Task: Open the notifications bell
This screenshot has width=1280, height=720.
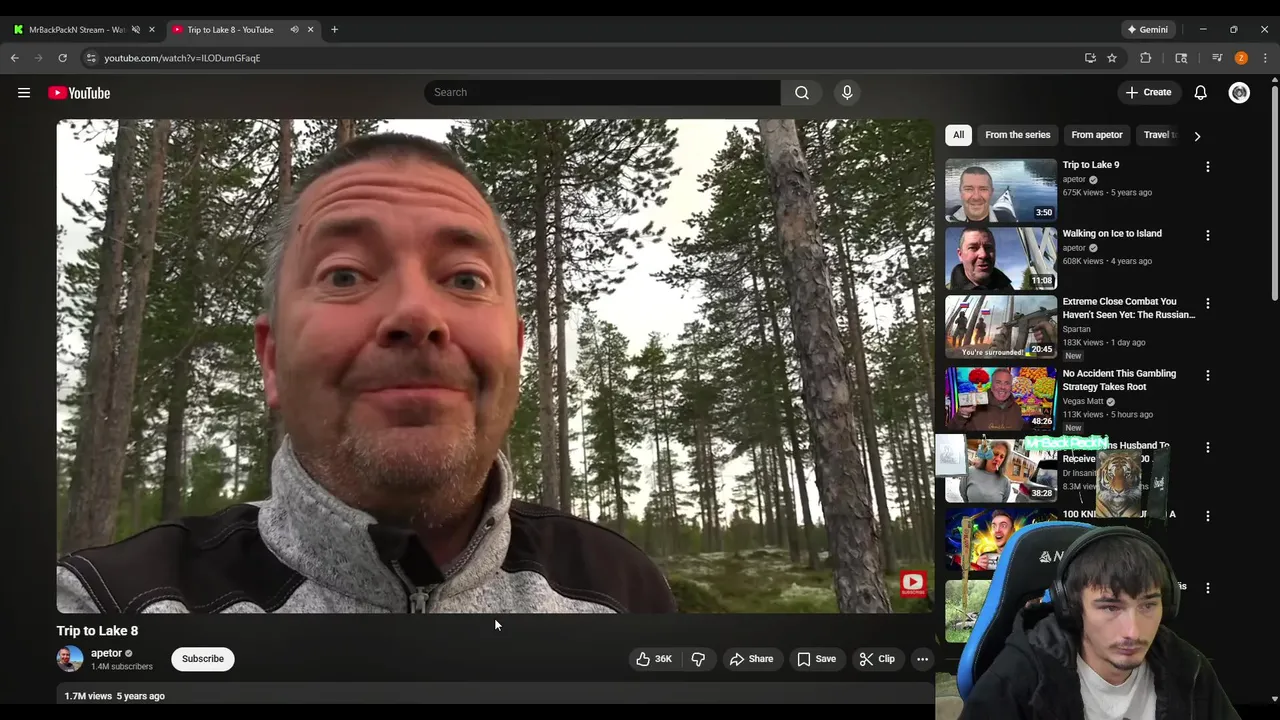Action: [x=1201, y=93]
